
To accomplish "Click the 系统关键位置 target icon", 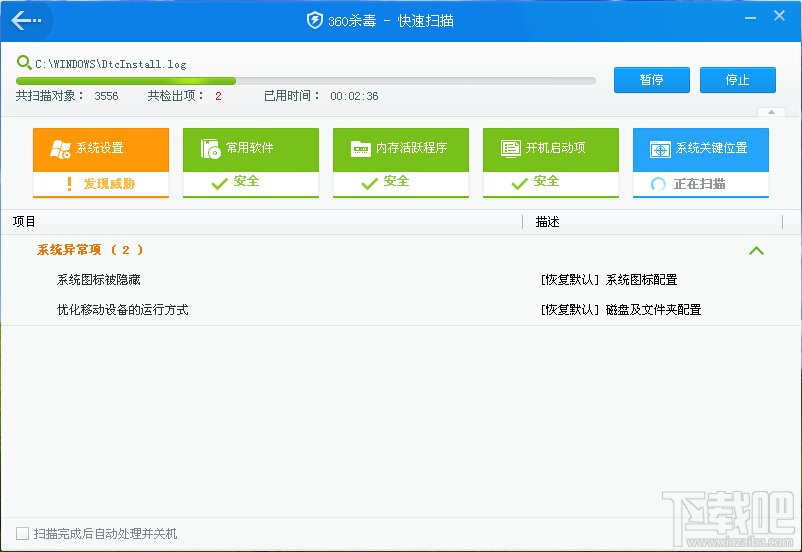I will 660,149.
